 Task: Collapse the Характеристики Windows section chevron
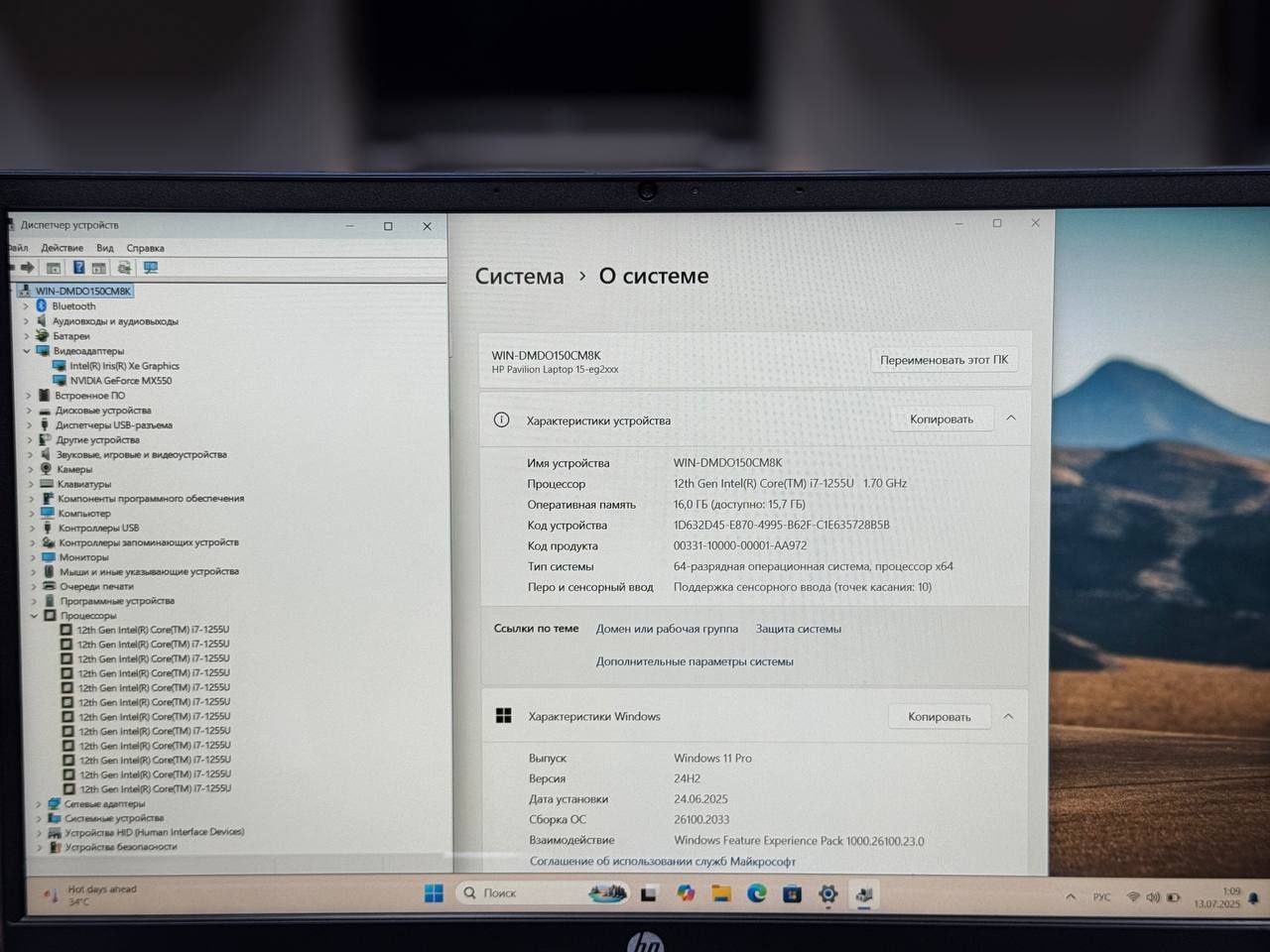(x=1008, y=716)
